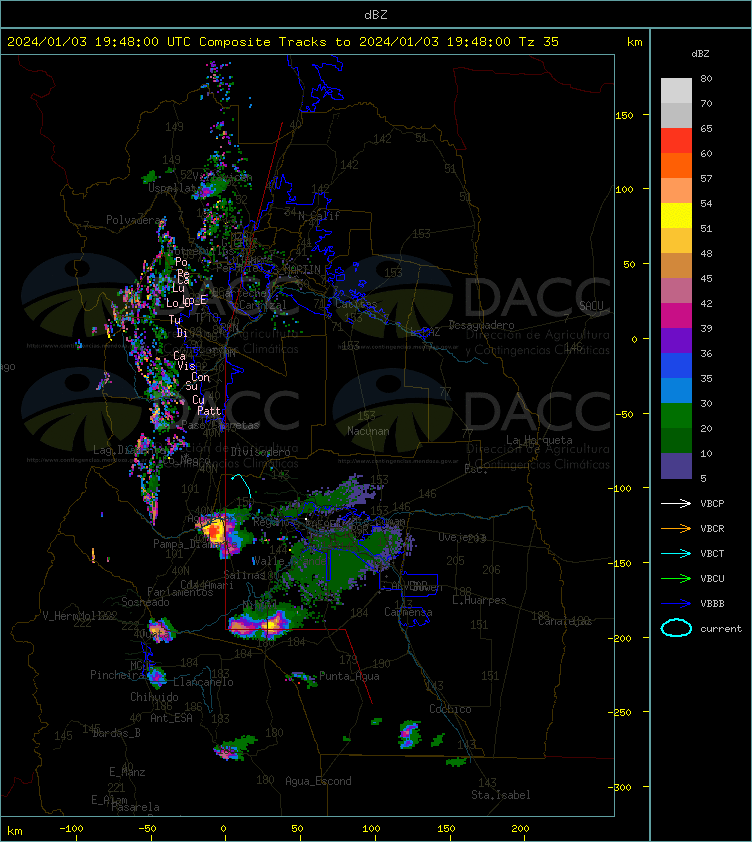Select the violet 5 dBZ color swatch
Image resolution: width=752 pixels, height=842 pixels.
point(676,466)
